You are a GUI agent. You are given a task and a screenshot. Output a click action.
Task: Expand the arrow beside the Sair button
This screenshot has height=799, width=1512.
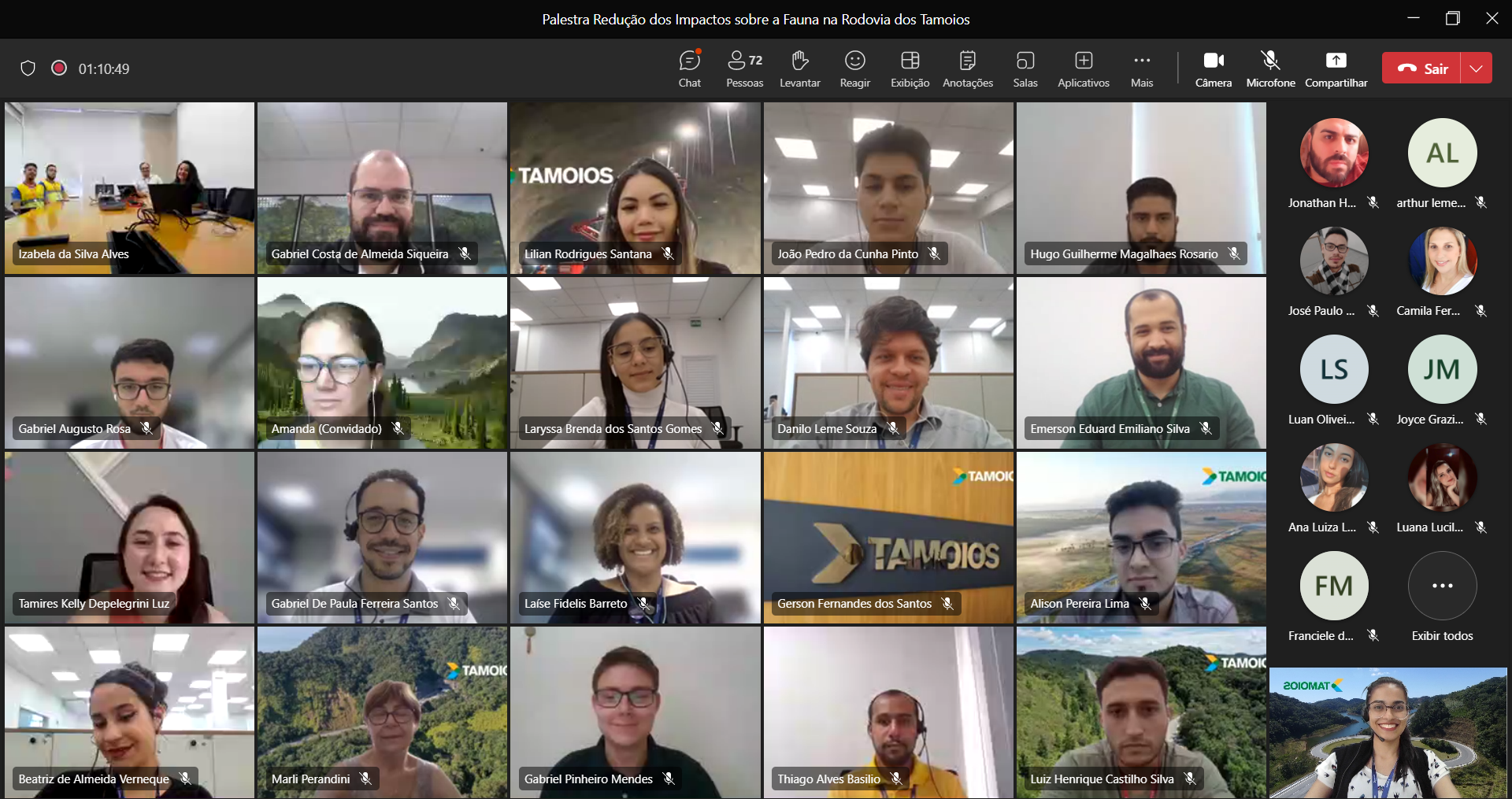(x=1477, y=68)
